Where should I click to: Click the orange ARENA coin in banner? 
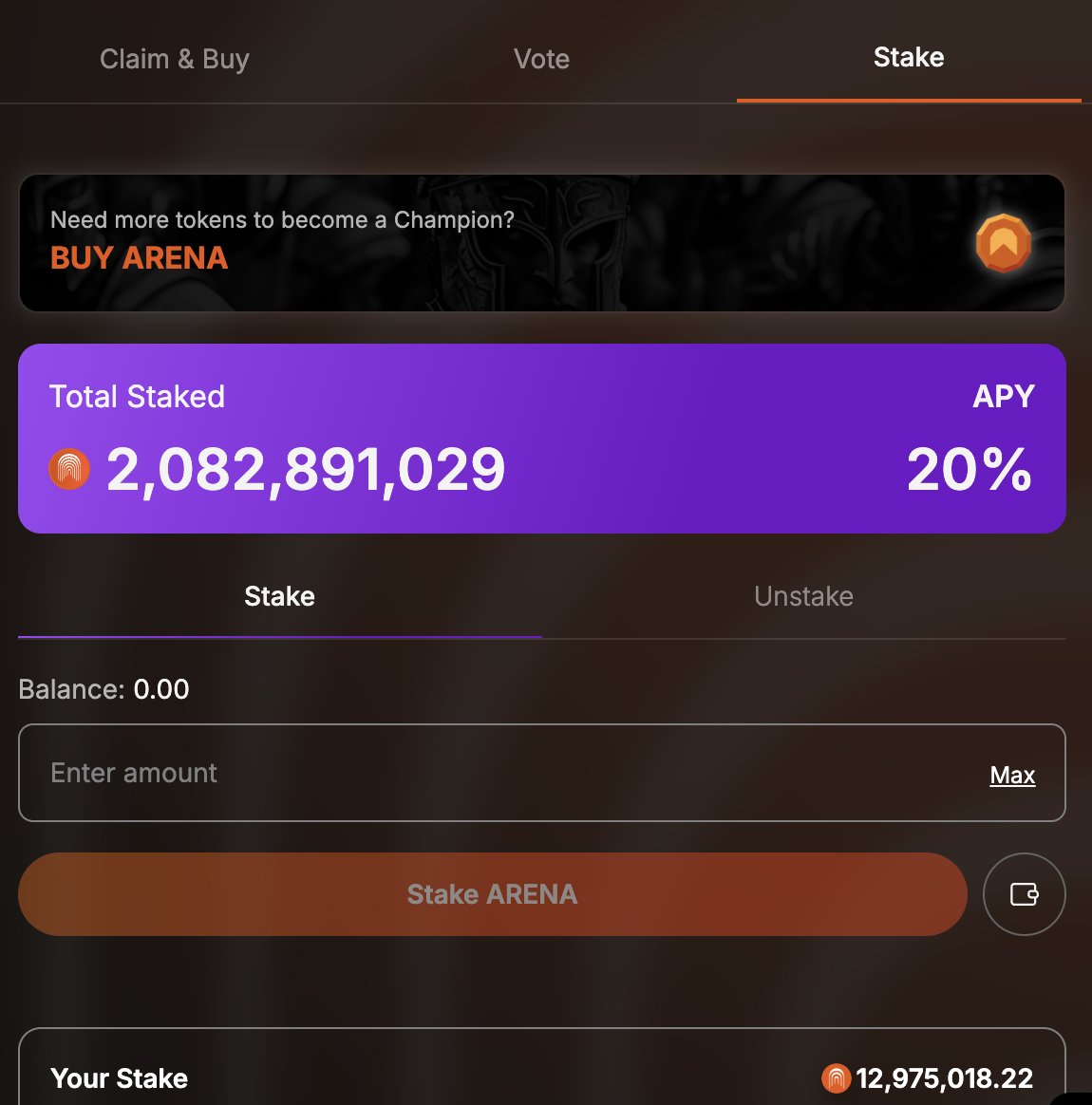coord(1003,243)
